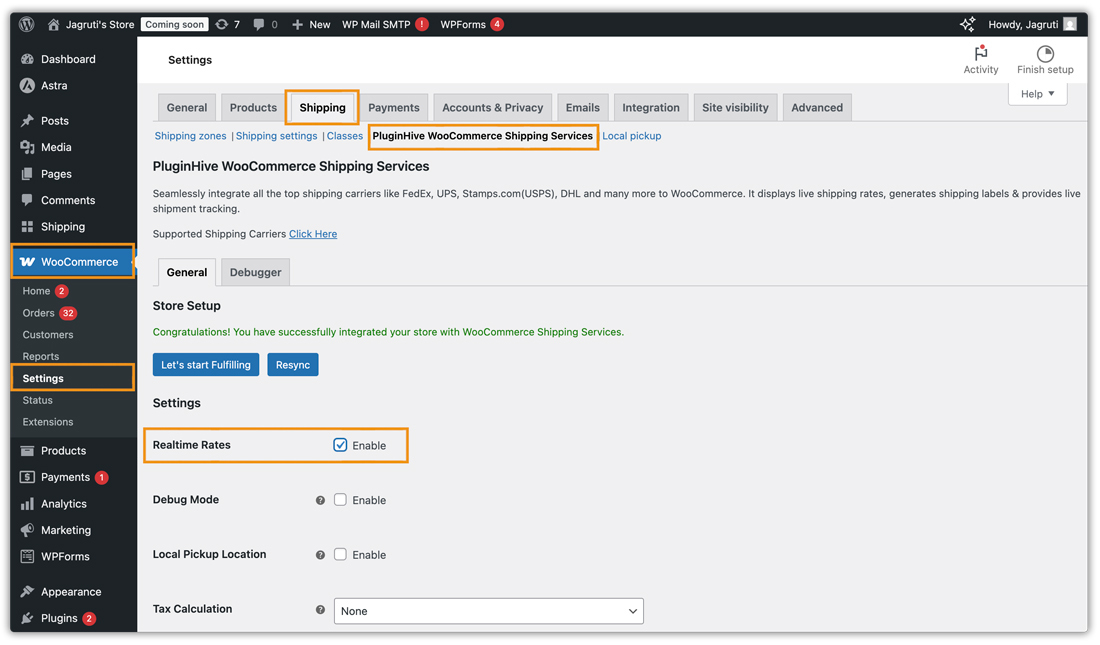This screenshot has height=645, width=1100.
Task: Click the Appearance brush icon in sidebar
Action: tap(27, 592)
